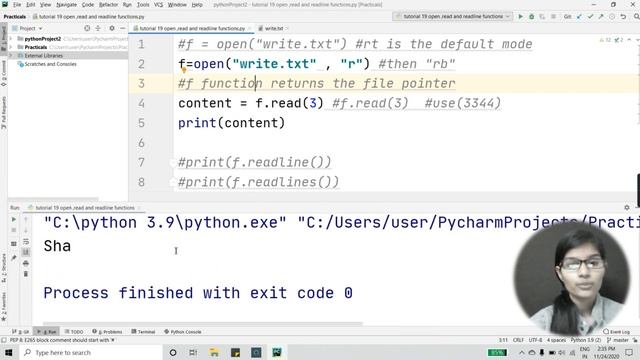Screen dimensions: 640x360
Task: Click the Windows Start button
Action: [9, 353]
